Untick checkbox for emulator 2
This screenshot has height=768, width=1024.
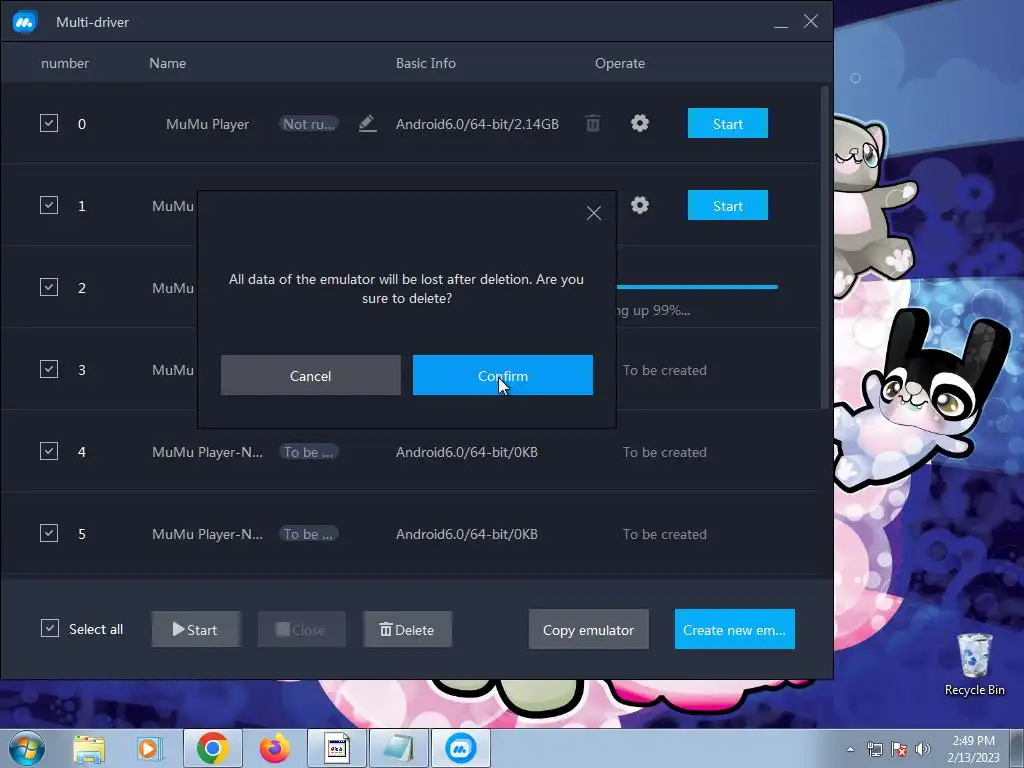pyautogui.click(x=49, y=287)
